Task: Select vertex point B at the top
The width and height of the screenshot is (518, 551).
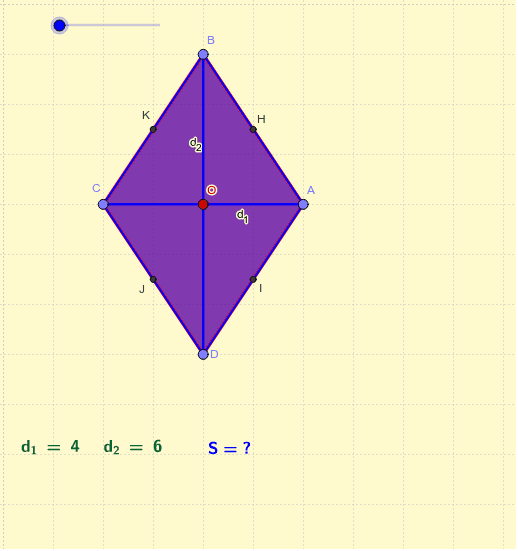Action: pyautogui.click(x=204, y=54)
